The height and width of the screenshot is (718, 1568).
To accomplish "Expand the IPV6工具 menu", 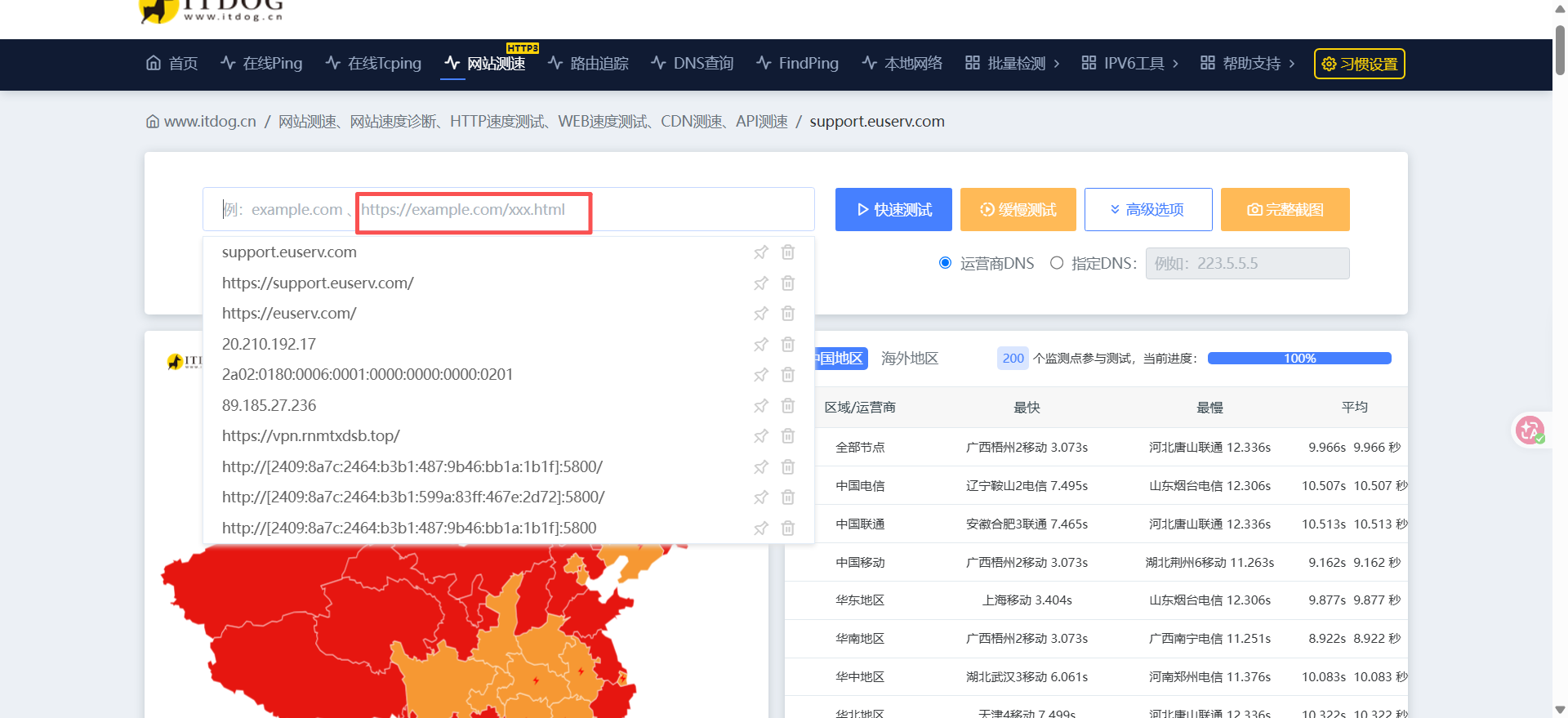I will tap(1130, 64).
